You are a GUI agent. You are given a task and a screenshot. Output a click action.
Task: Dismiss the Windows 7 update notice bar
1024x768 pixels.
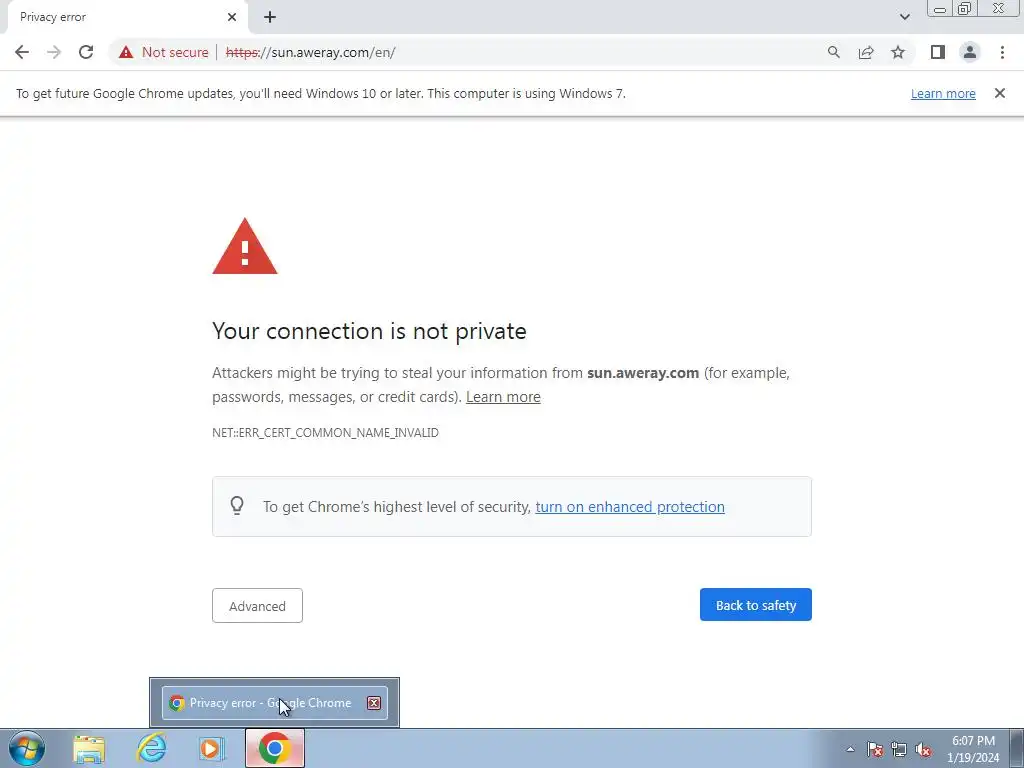point(999,93)
